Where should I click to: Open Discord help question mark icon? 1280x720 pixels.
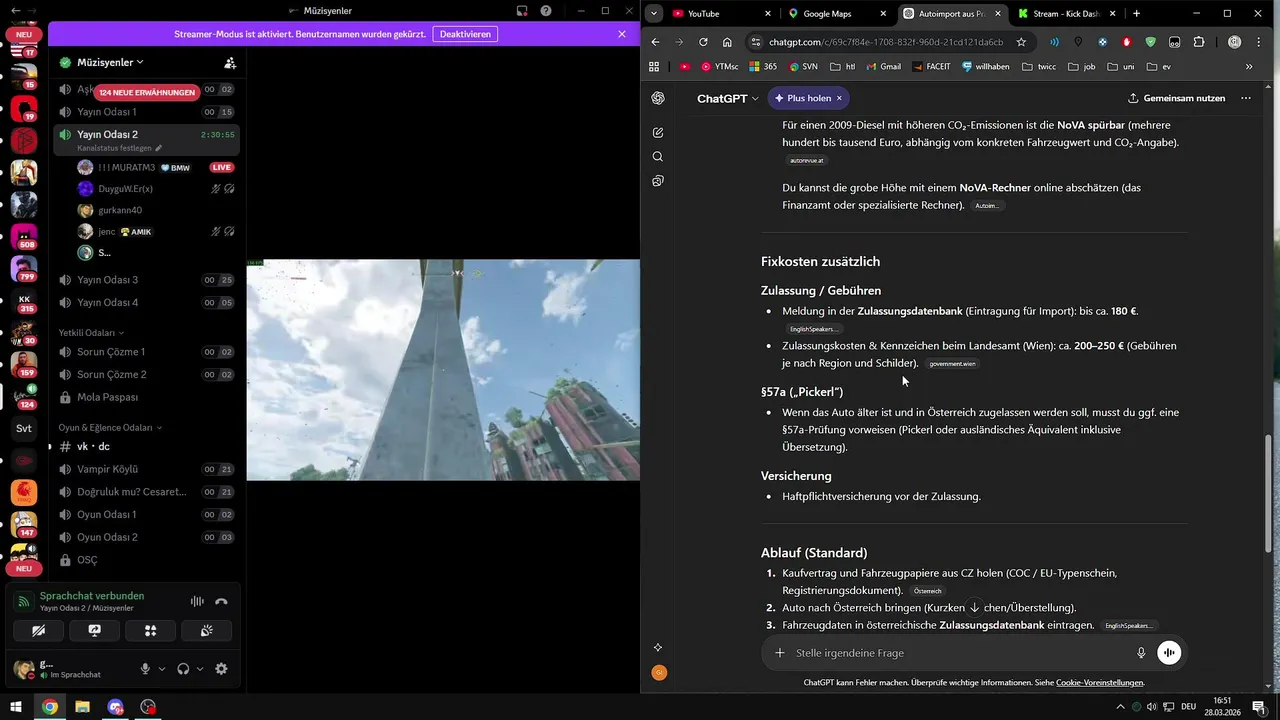(x=546, y=11)
